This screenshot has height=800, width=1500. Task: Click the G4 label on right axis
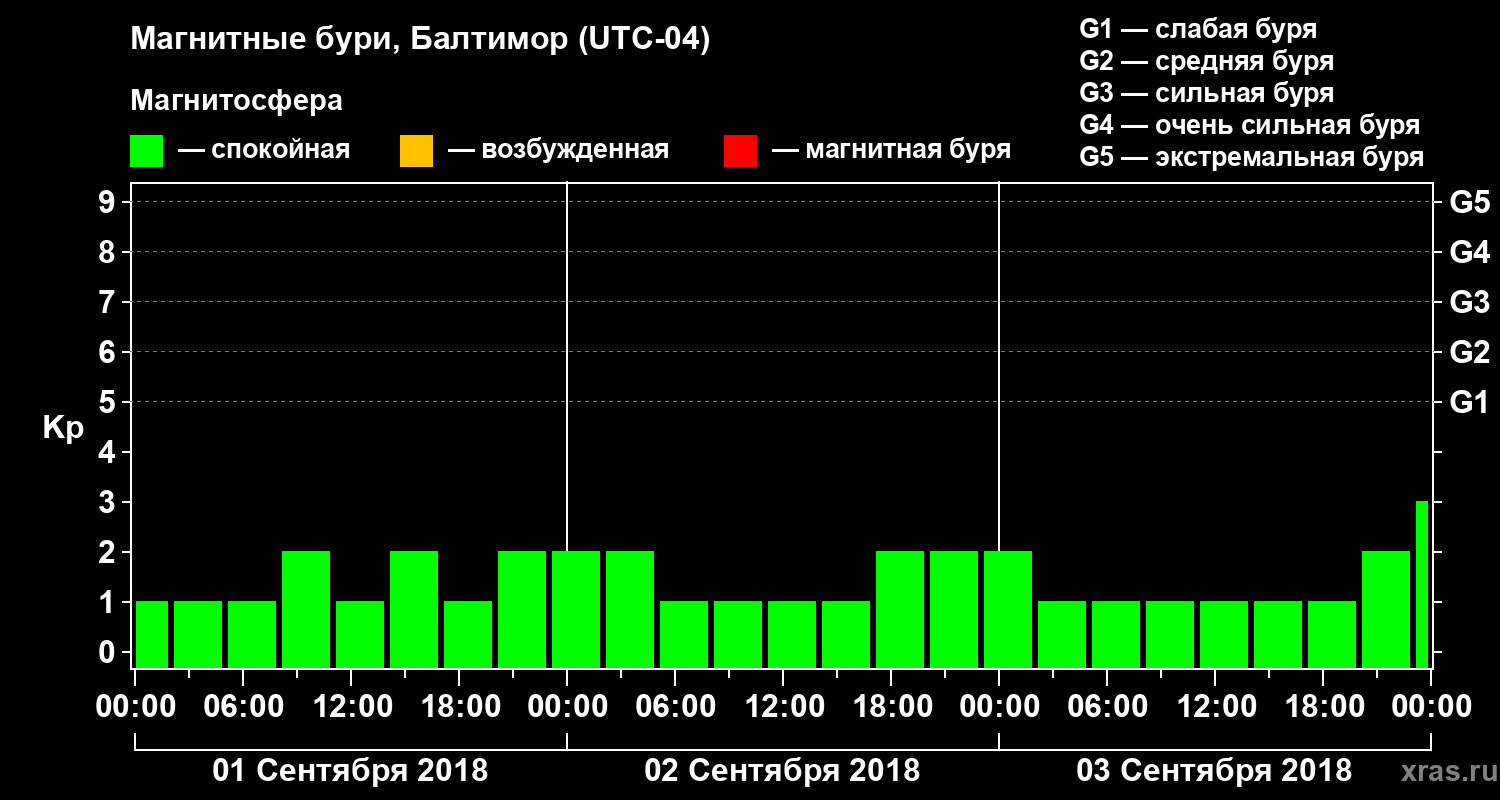coord(1469,252)
